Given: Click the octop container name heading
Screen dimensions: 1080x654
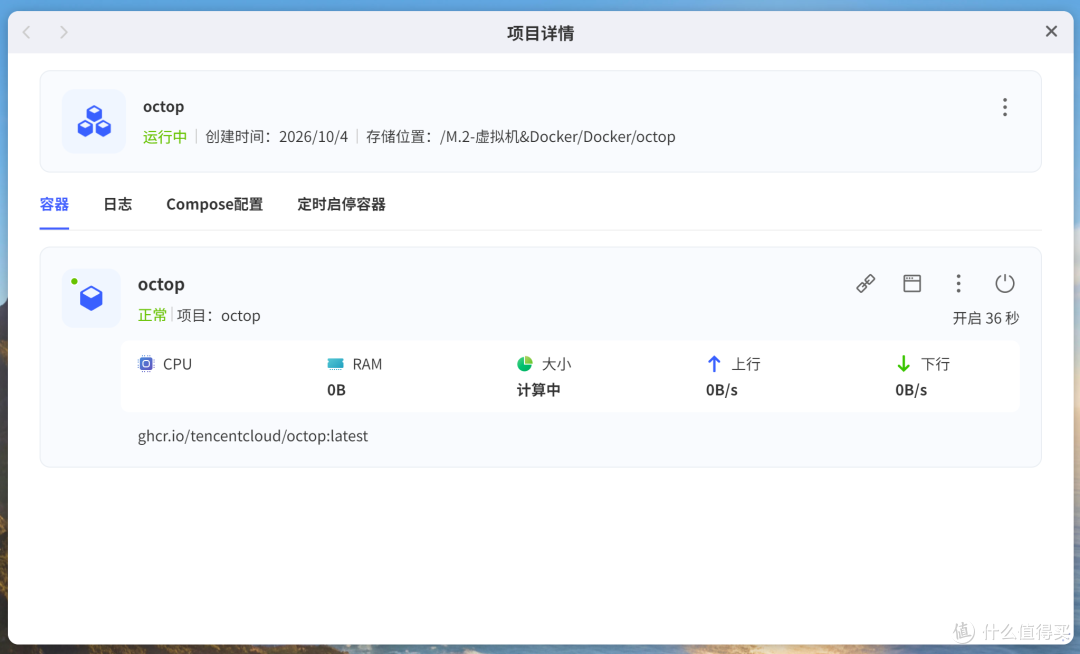Looking at the screenshot, I should (161, 284).
